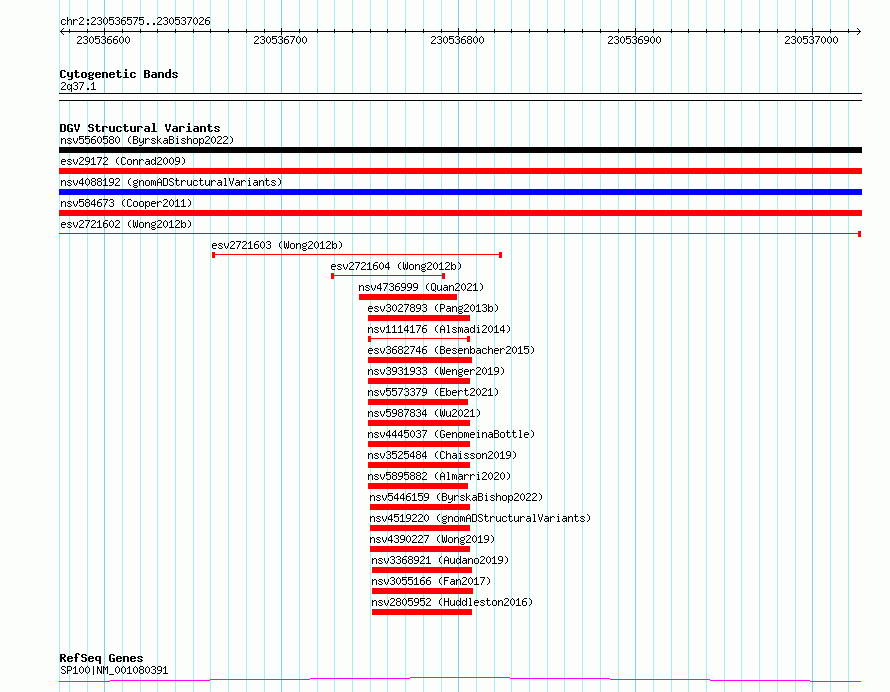This screenshot has height=692, width=890.
Task: Click the 230536800 ruler coordinate
Action: pyautogui.click(x=457, y=40)
